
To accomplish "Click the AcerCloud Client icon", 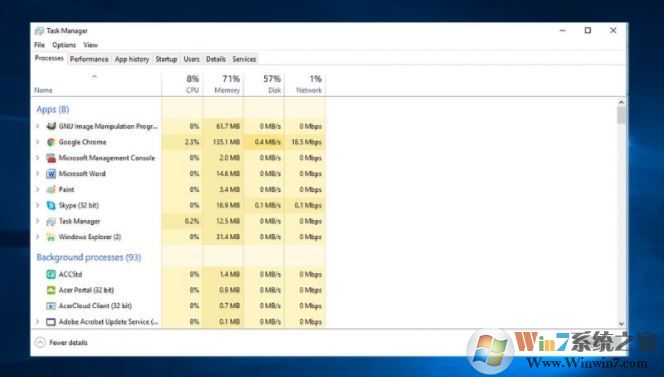I will 51,306.
